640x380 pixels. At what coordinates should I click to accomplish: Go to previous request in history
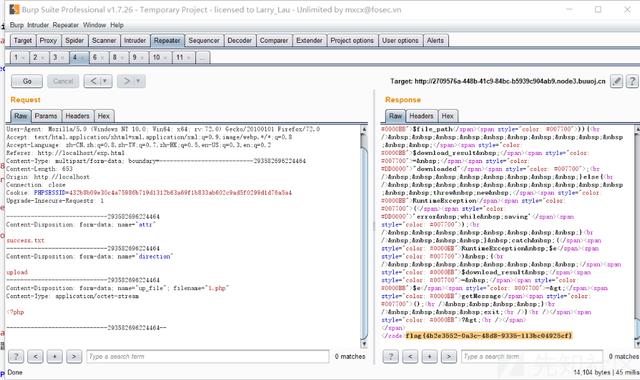coord(93,81)
